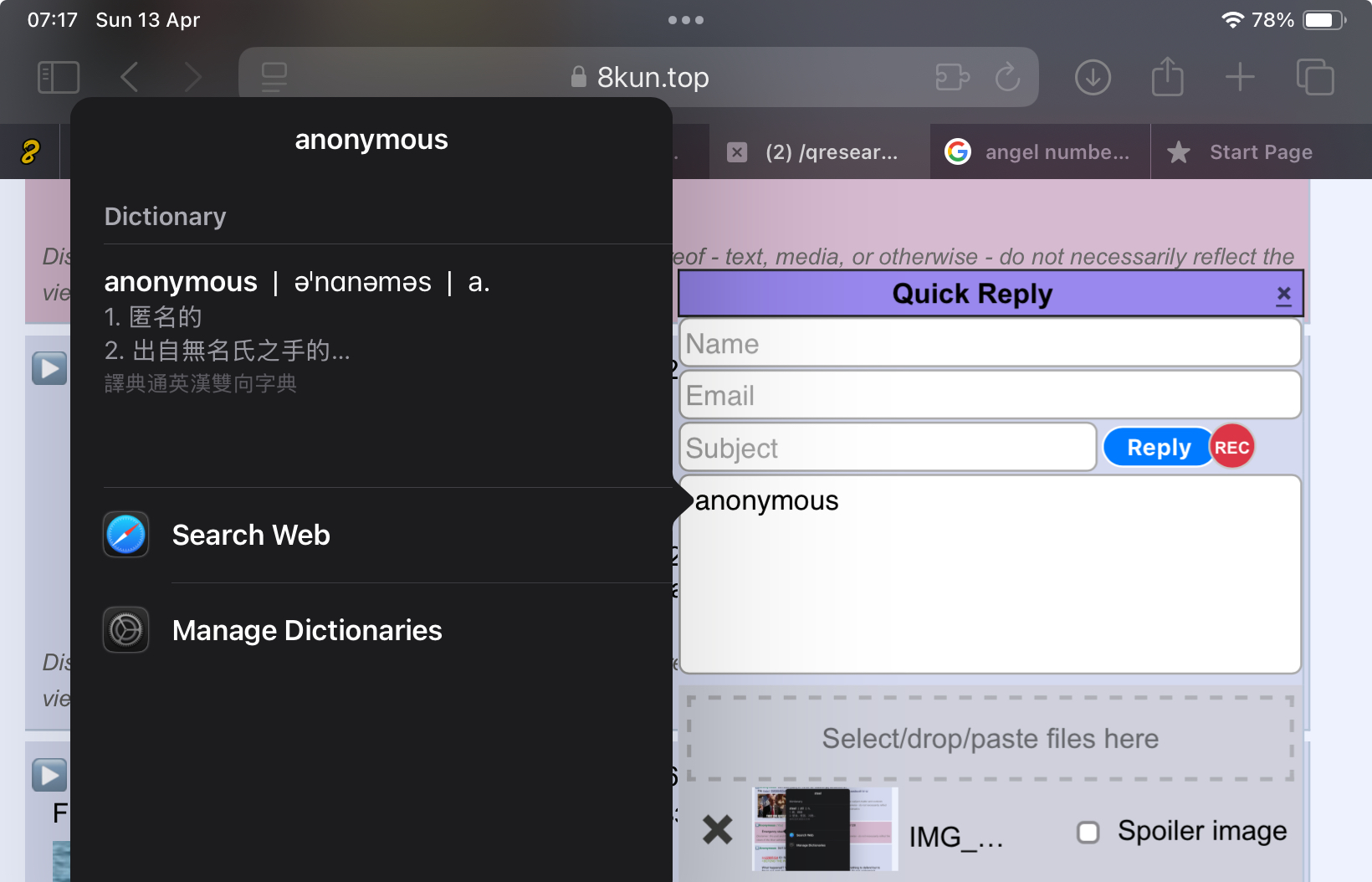Click the Wi-Fi status icon

[x=1232, y=20]
